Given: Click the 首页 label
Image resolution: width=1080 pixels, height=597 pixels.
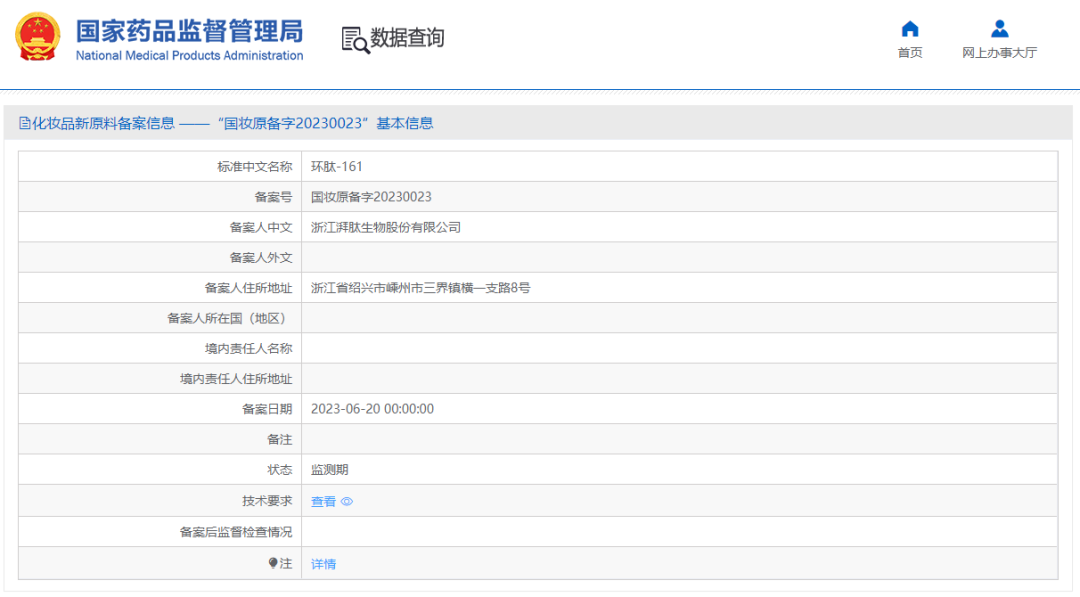Looking at the screenshot, I should 910,52.
